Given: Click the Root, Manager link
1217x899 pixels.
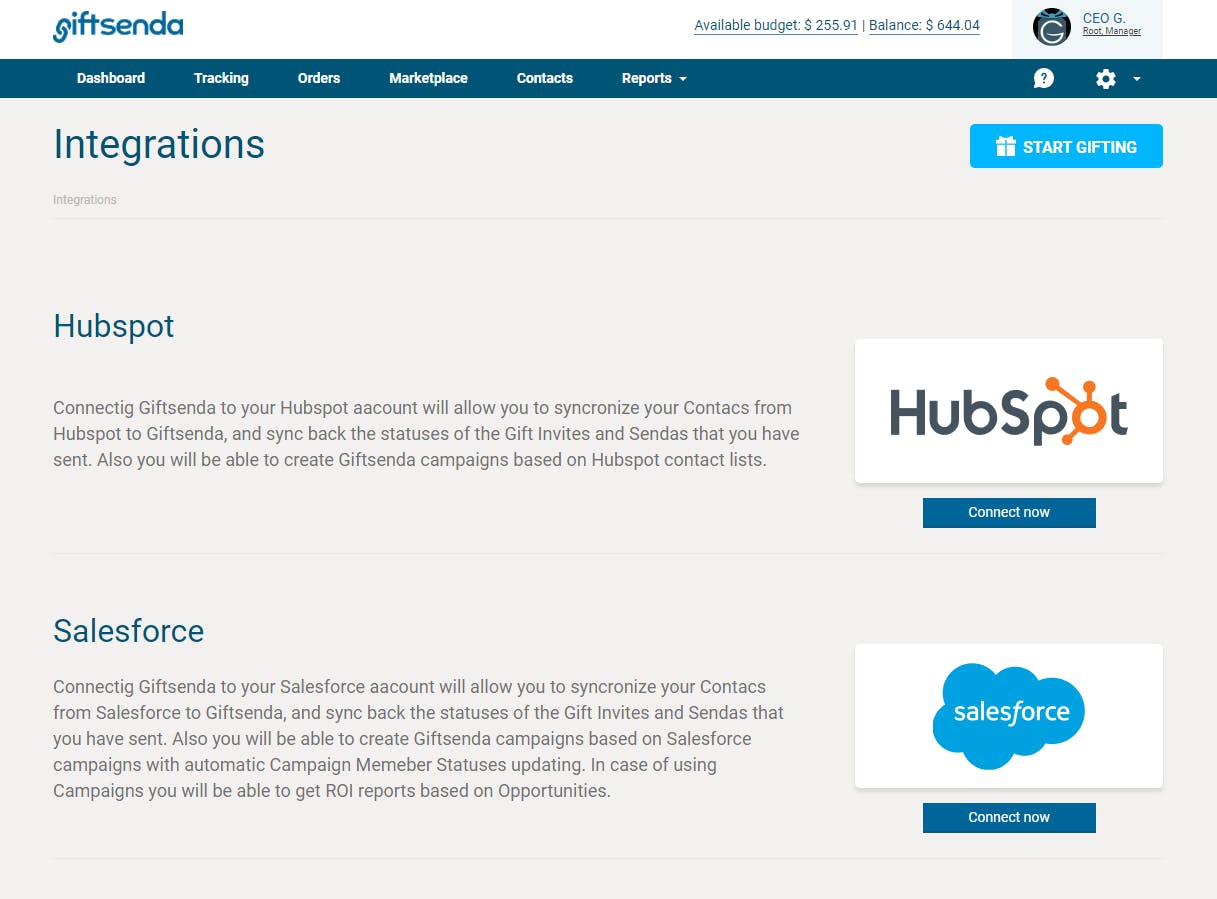Looking at the screenshot, I should [1112, 32].
